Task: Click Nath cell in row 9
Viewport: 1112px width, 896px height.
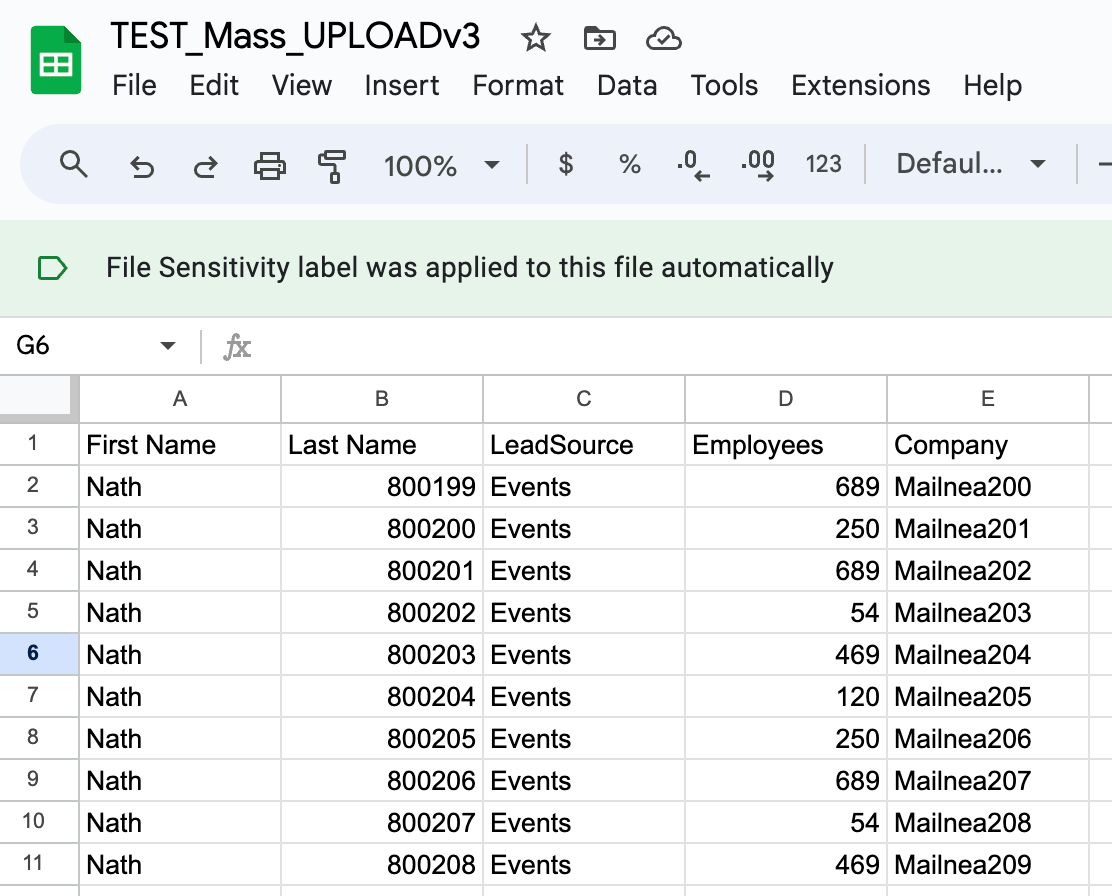Action: pyautogui.click(x=180, y=780)
